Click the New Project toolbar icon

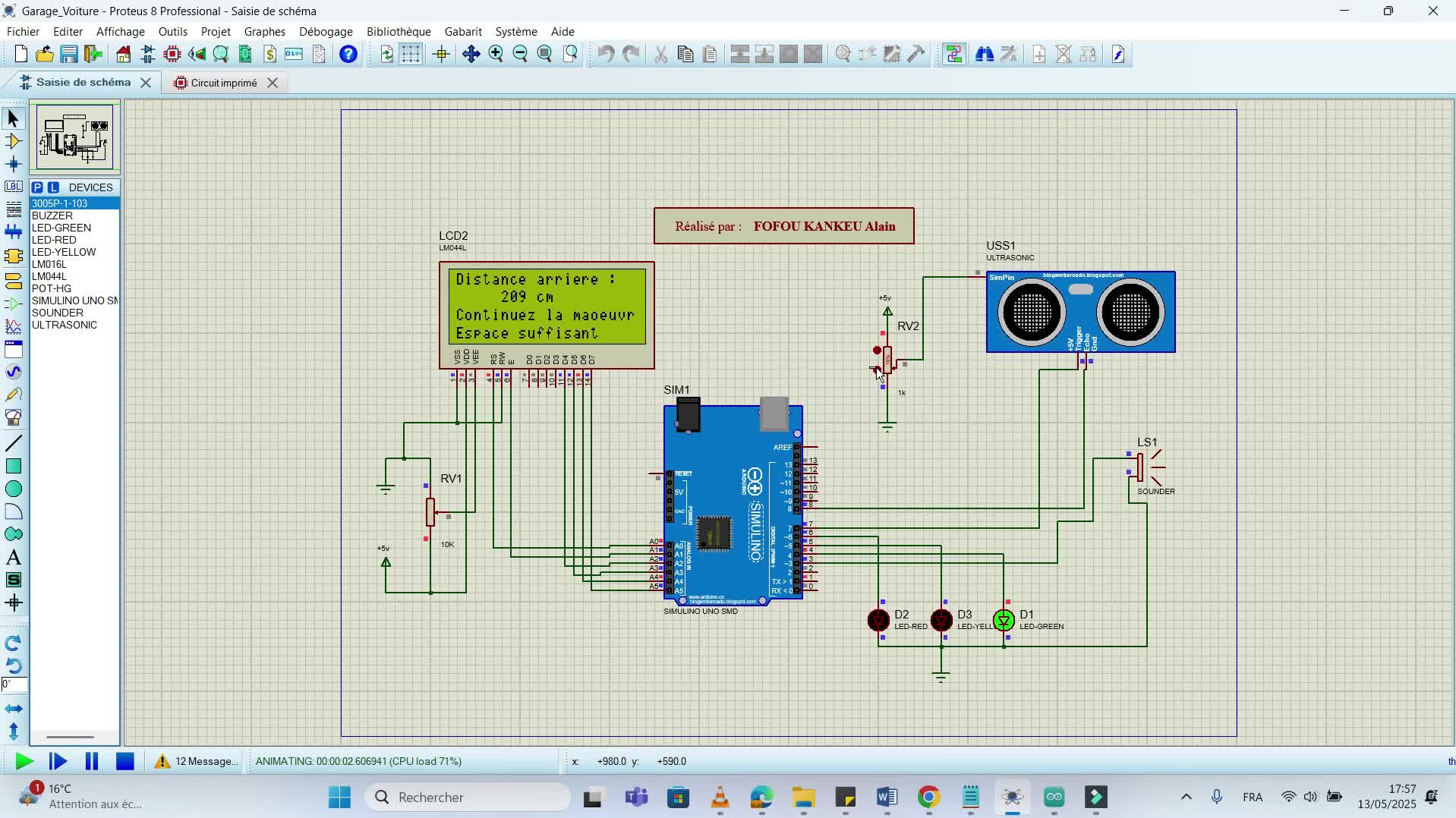click(20, 54)
